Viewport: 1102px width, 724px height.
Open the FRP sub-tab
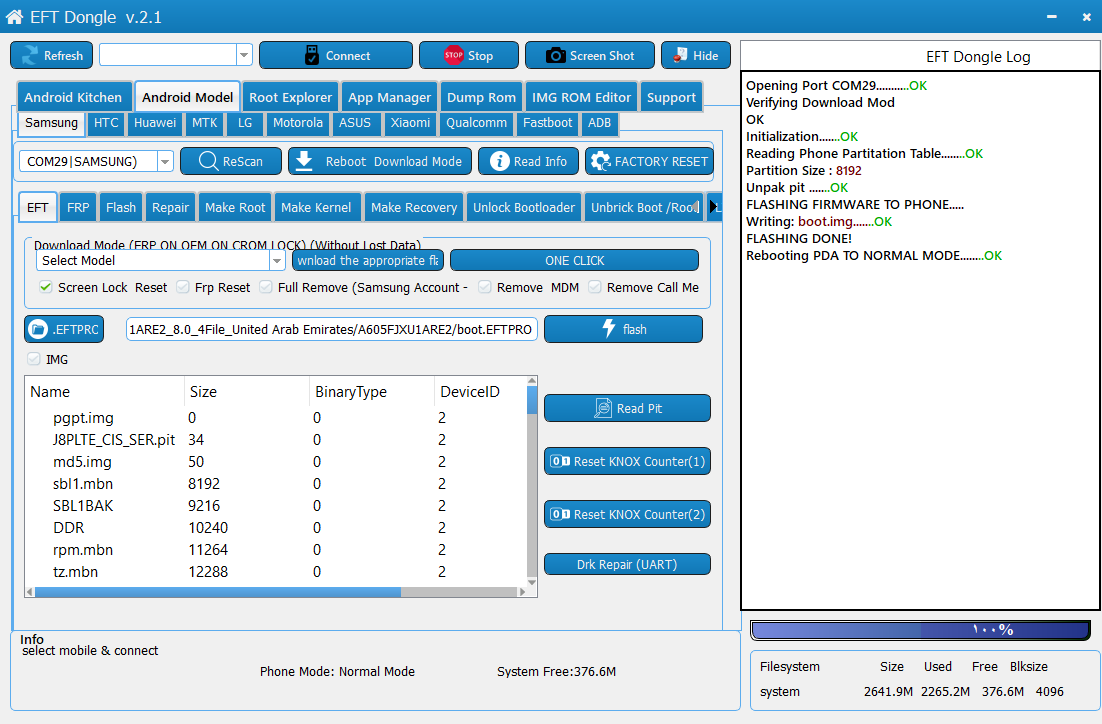pyautogui.click(x=78, y=207)
